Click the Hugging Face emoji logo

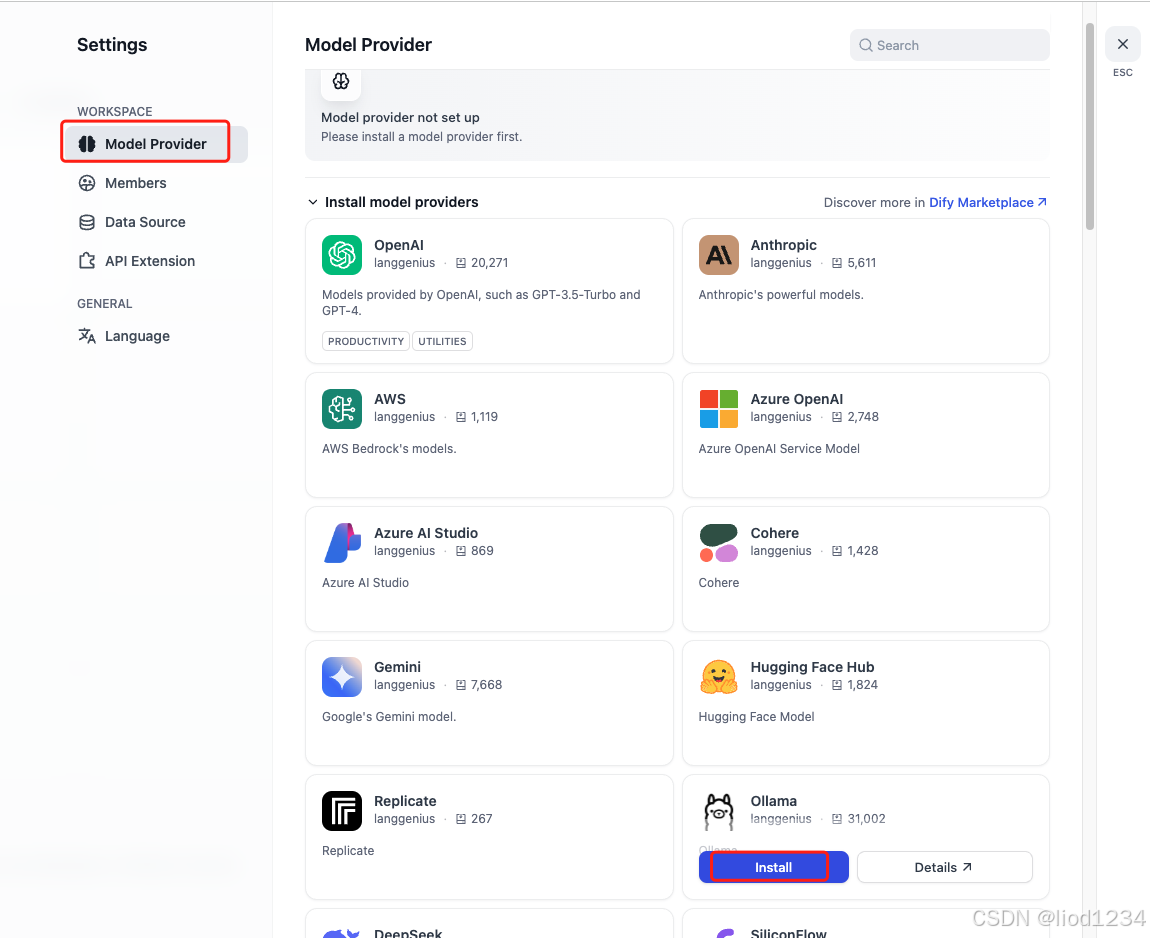pyautogui.click(x=719, y=677)
